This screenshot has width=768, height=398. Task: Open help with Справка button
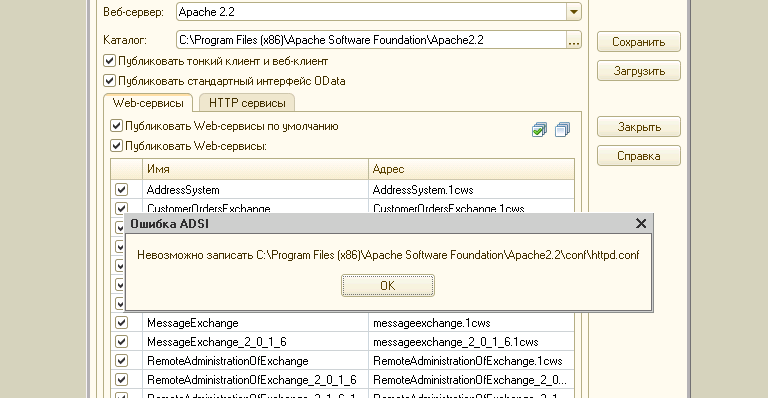coord(639,156)
